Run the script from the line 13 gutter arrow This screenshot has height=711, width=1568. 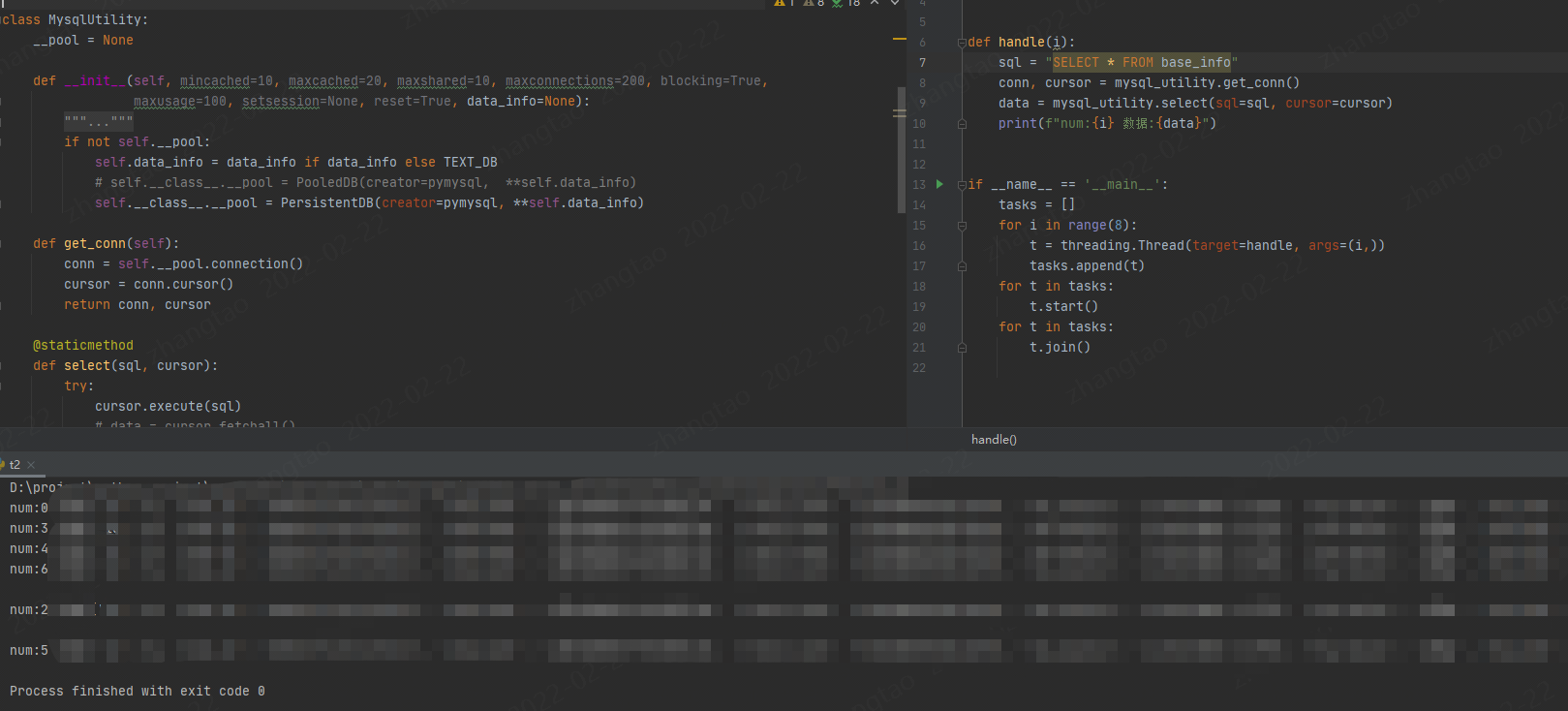pyautogui.click(x=939, y=184)
